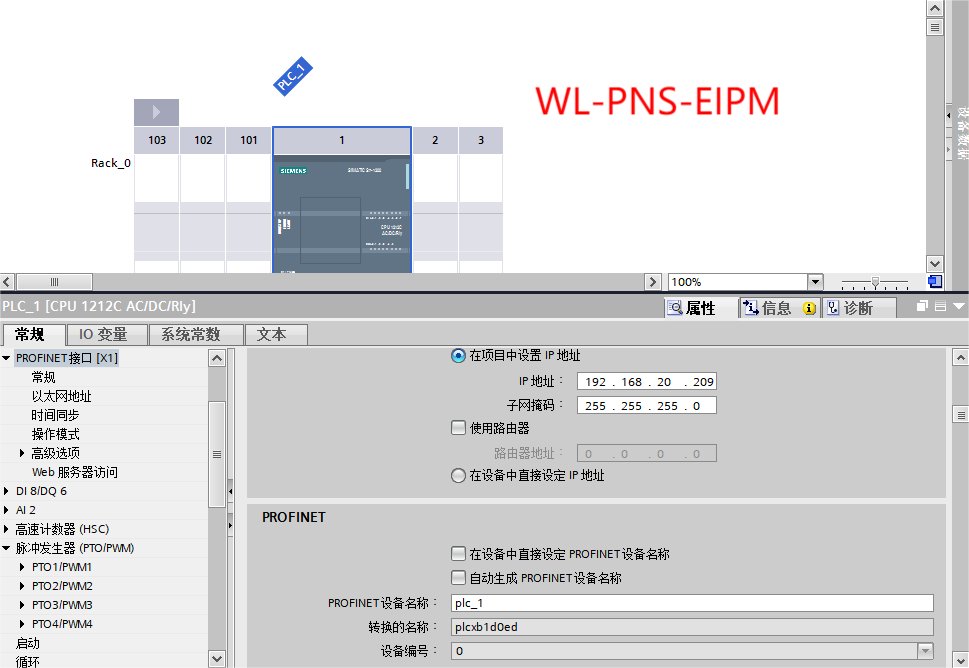Screen dimensions: 969x668
Task: Click the PLC_1 device label tag
Action: click(293, 76)
